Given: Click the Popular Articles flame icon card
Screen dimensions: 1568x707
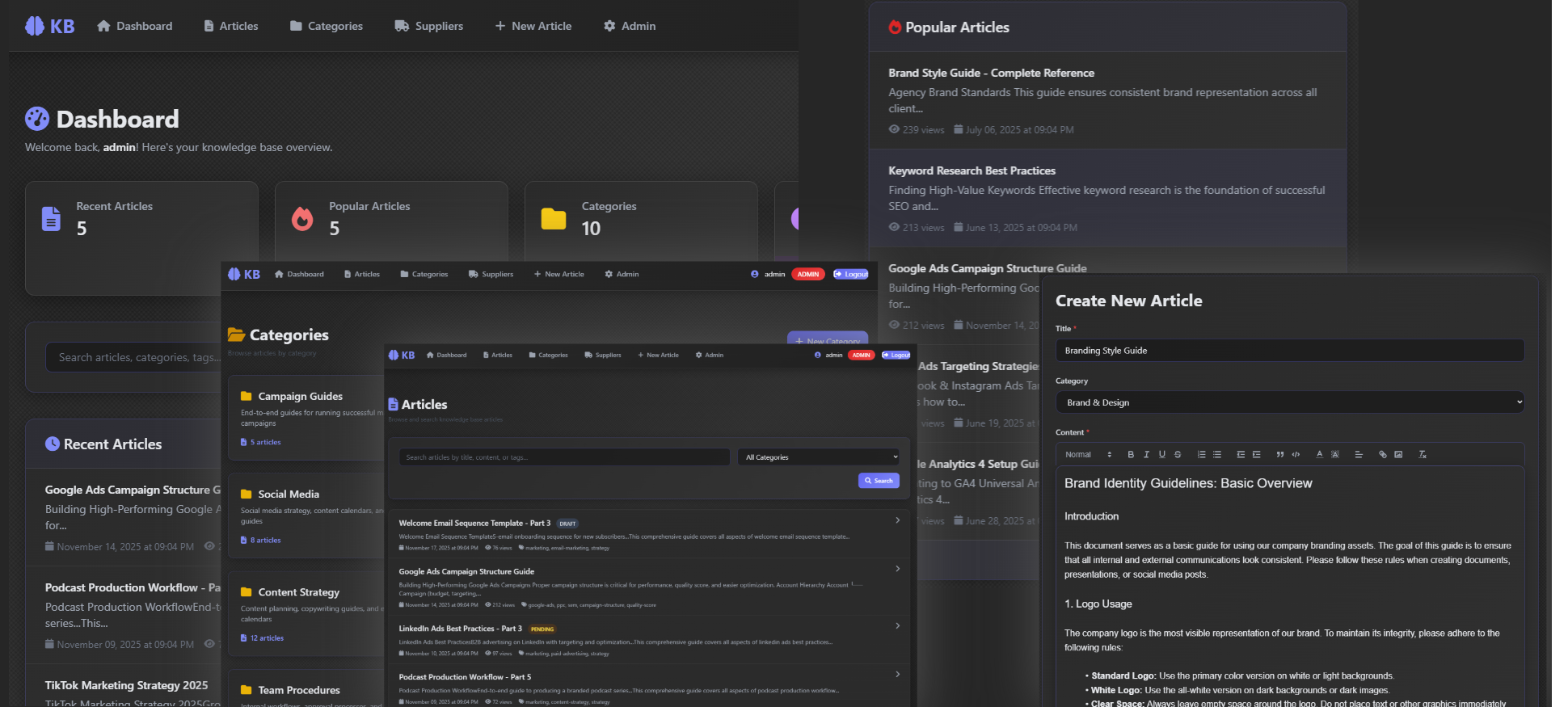Looking at the screenshot, I should coord(302,218).
